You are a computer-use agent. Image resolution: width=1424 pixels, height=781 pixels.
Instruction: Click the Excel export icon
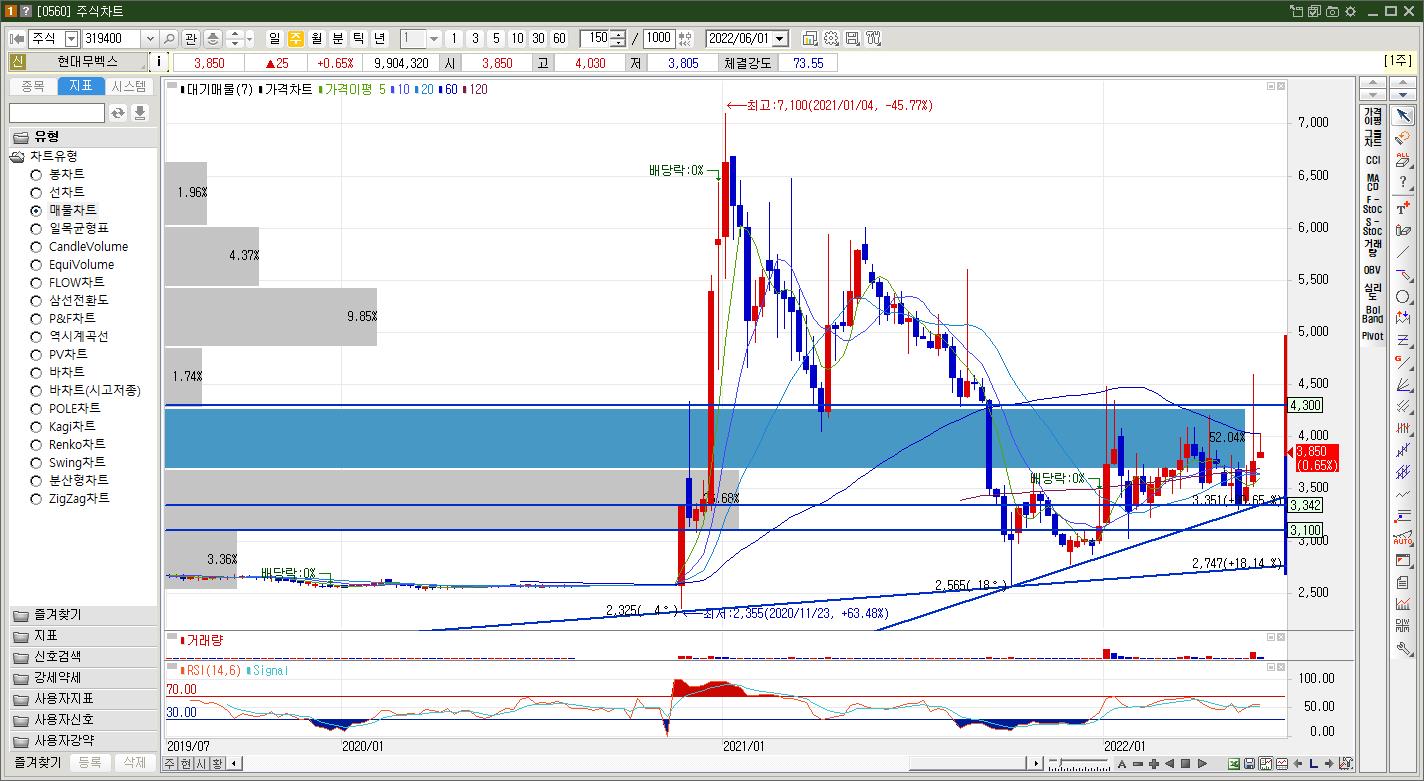click(1234, 764)
